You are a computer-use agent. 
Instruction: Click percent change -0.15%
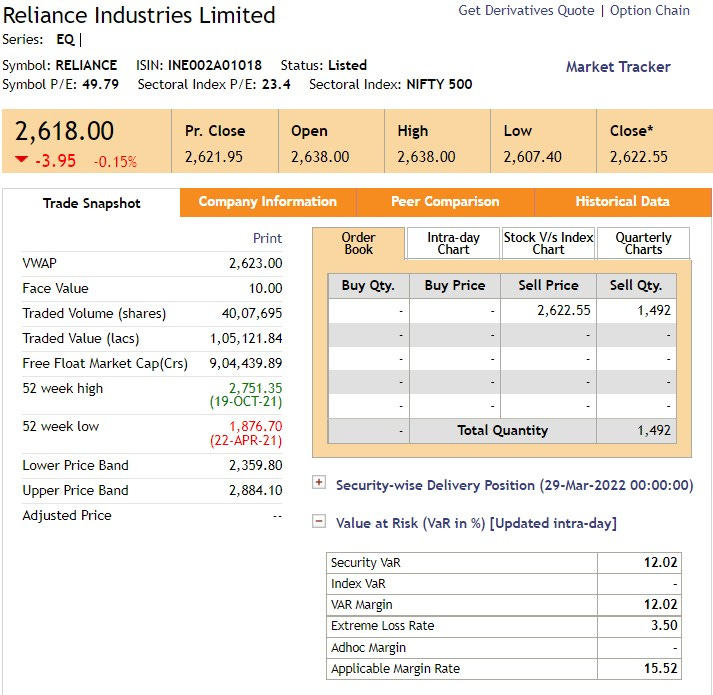point(115,161)
